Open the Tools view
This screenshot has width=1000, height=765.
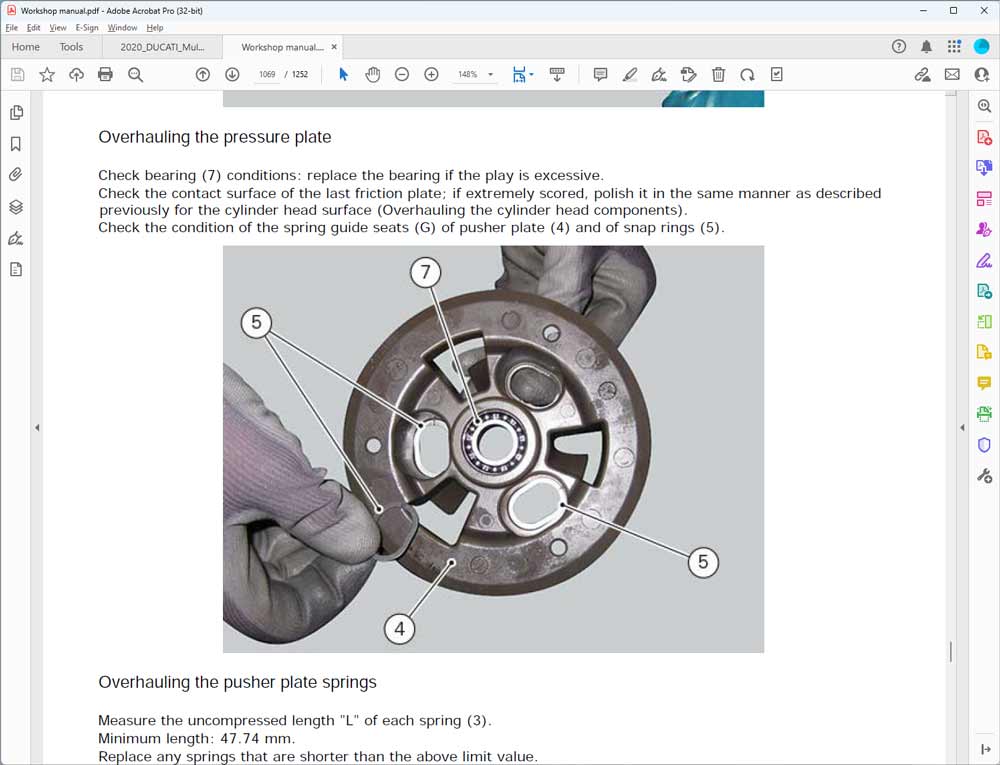[71, 47]
